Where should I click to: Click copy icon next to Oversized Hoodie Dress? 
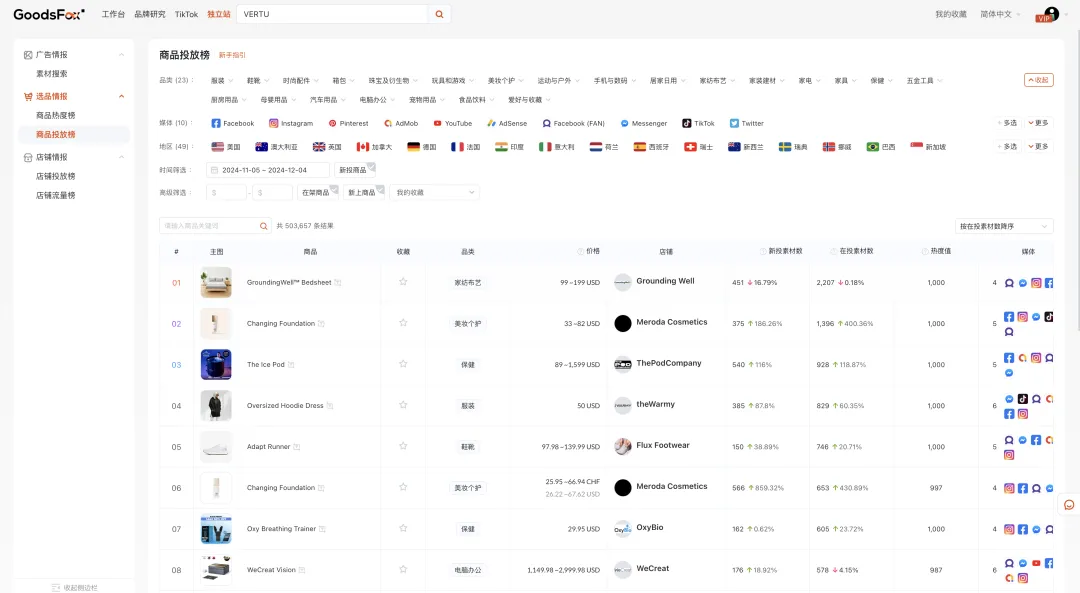tap(330, 406)
